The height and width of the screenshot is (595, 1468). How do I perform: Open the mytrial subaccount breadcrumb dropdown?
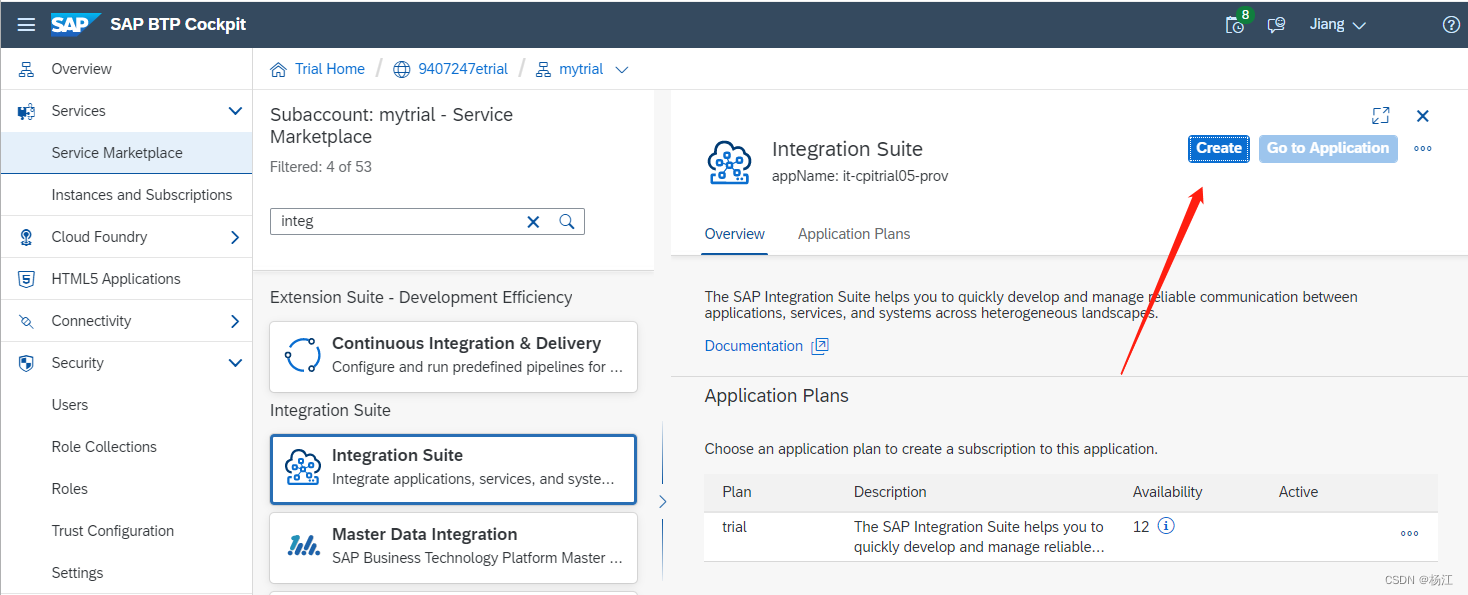(622, 68)
